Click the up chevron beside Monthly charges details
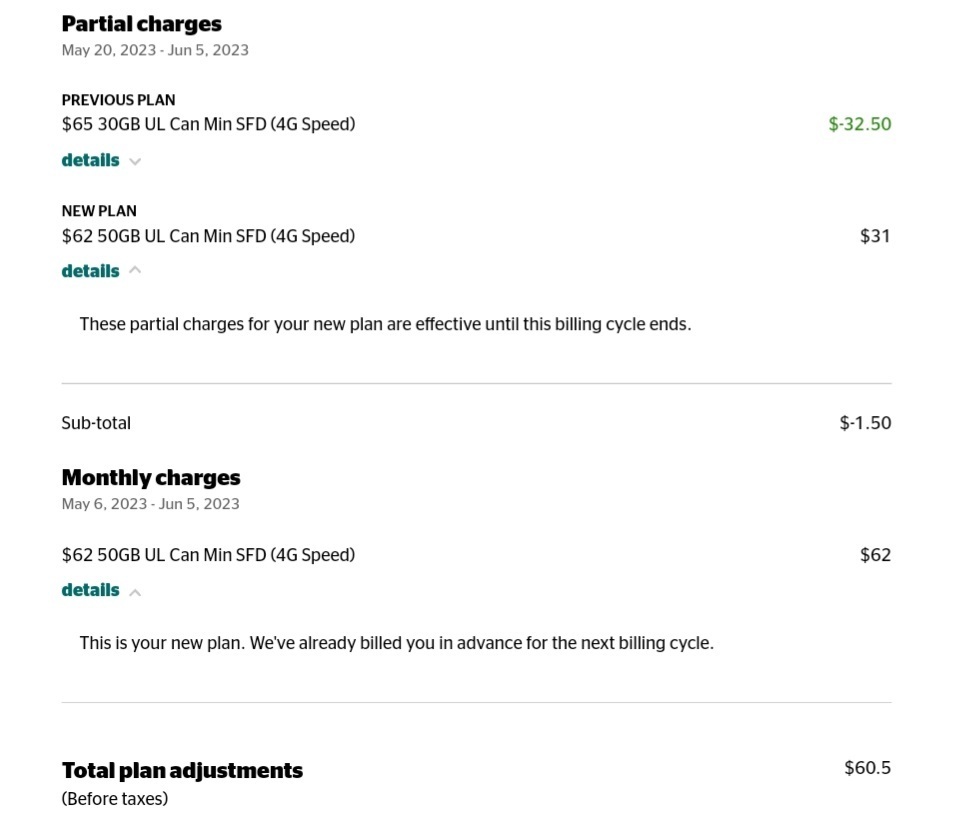 pos(135,592)
